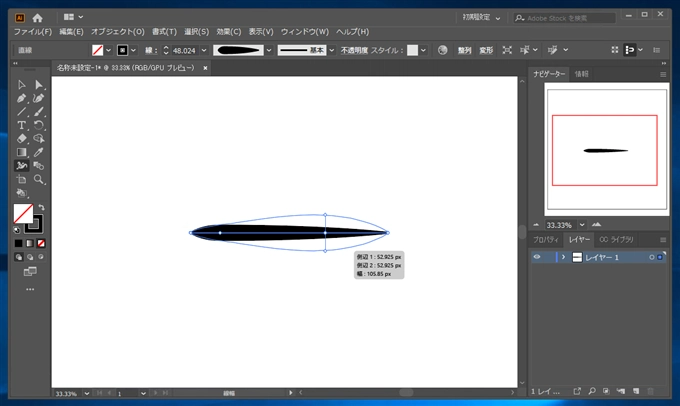This screenshot has height=406, width=680.
Task: Enable Draw Inside mode
Action: 41,257
